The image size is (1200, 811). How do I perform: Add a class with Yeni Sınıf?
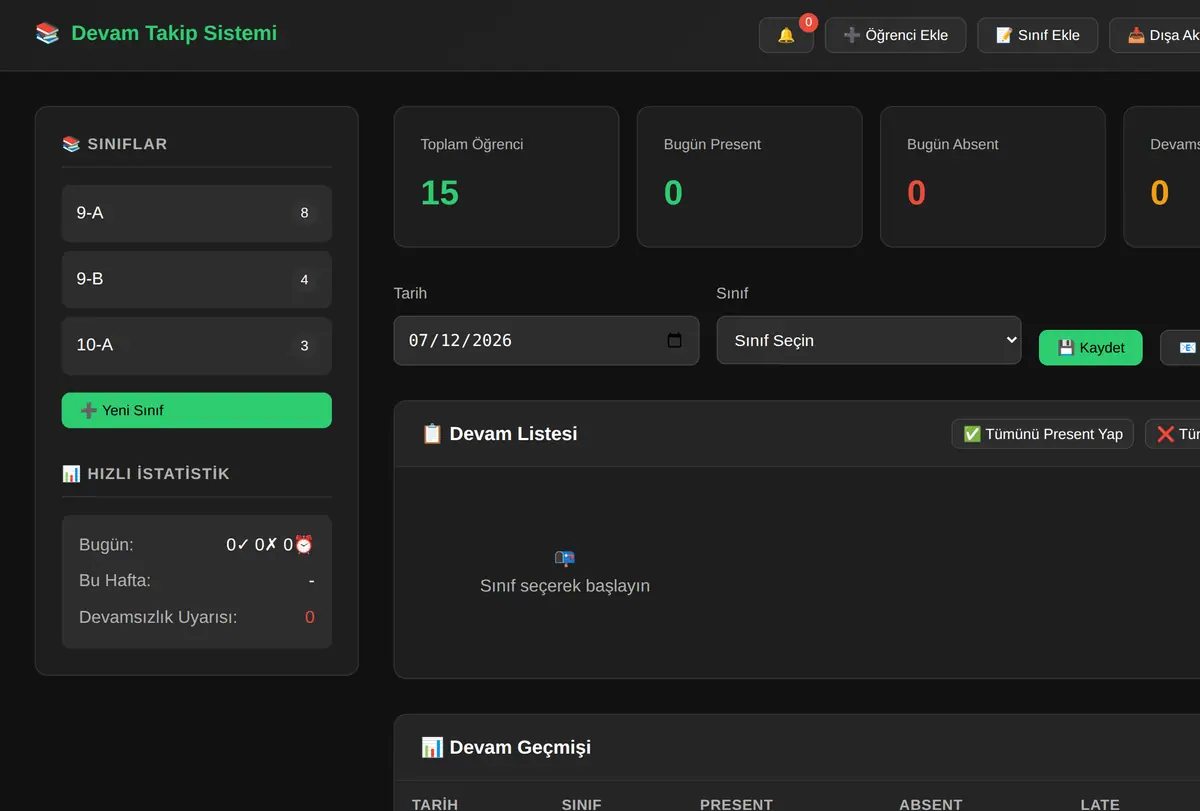pyautogui.click(x=197, y=410)
